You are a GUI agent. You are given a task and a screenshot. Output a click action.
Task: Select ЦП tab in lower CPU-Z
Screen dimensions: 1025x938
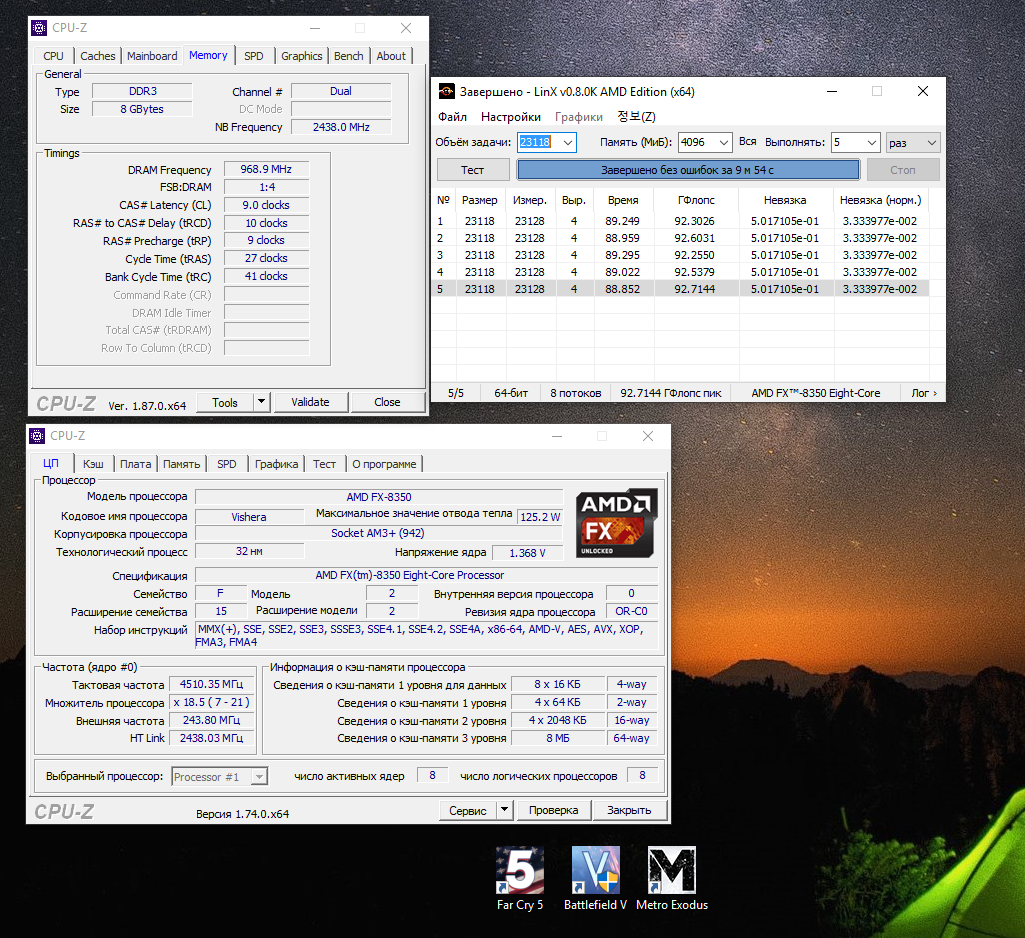coord(51,463)
